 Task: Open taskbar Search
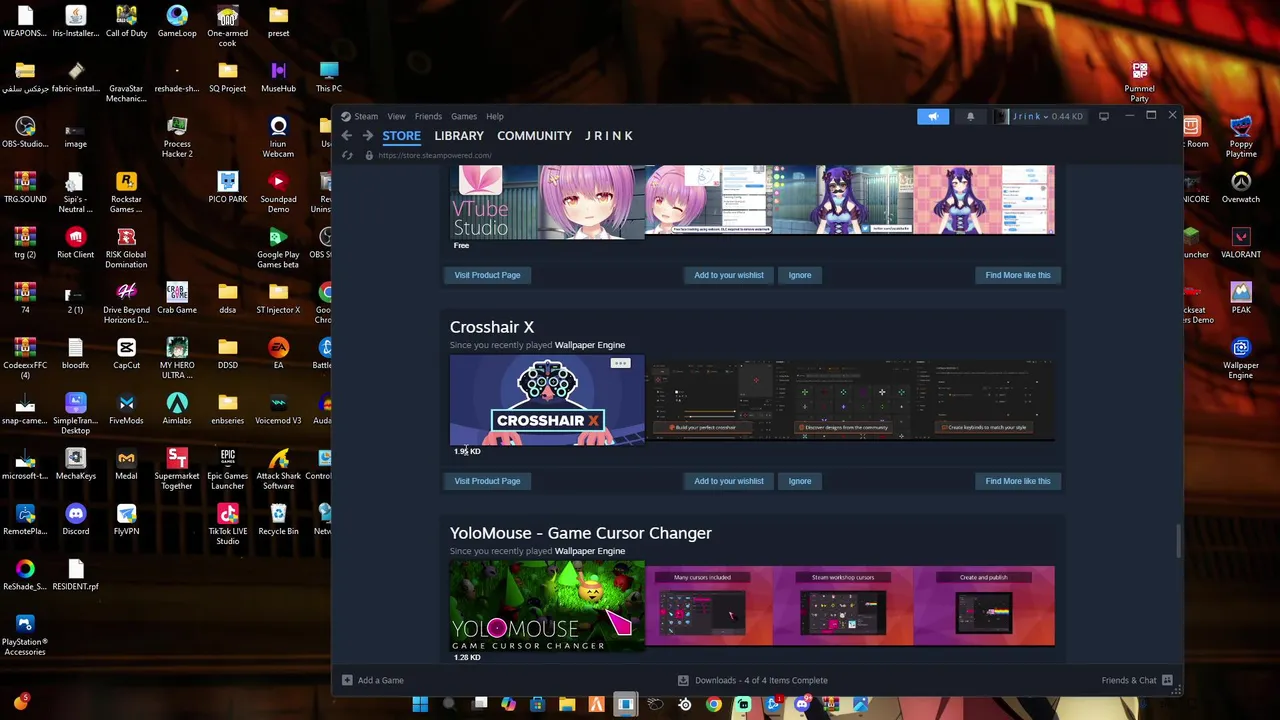(x=449, y=705)
